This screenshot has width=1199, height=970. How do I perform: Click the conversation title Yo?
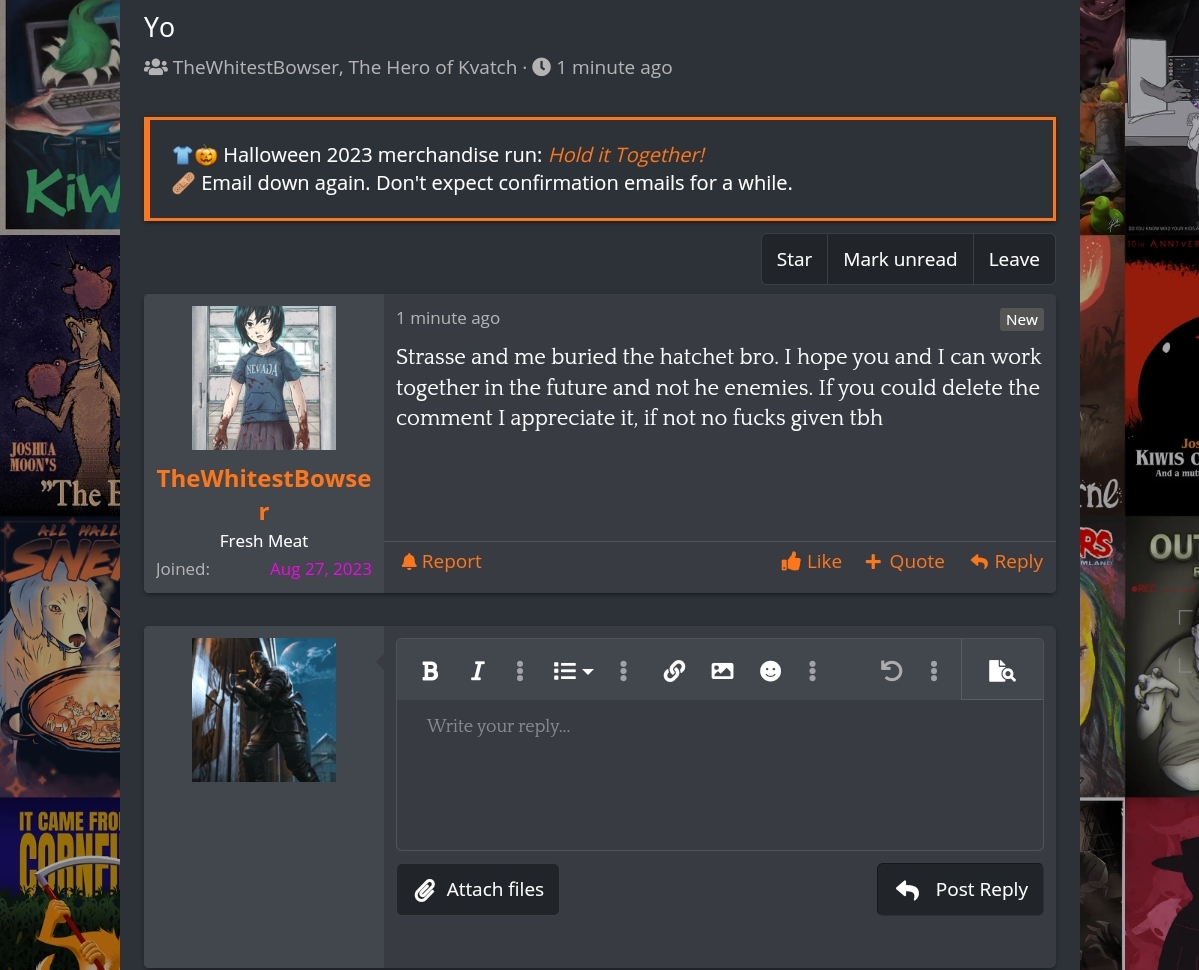[159, 28]
